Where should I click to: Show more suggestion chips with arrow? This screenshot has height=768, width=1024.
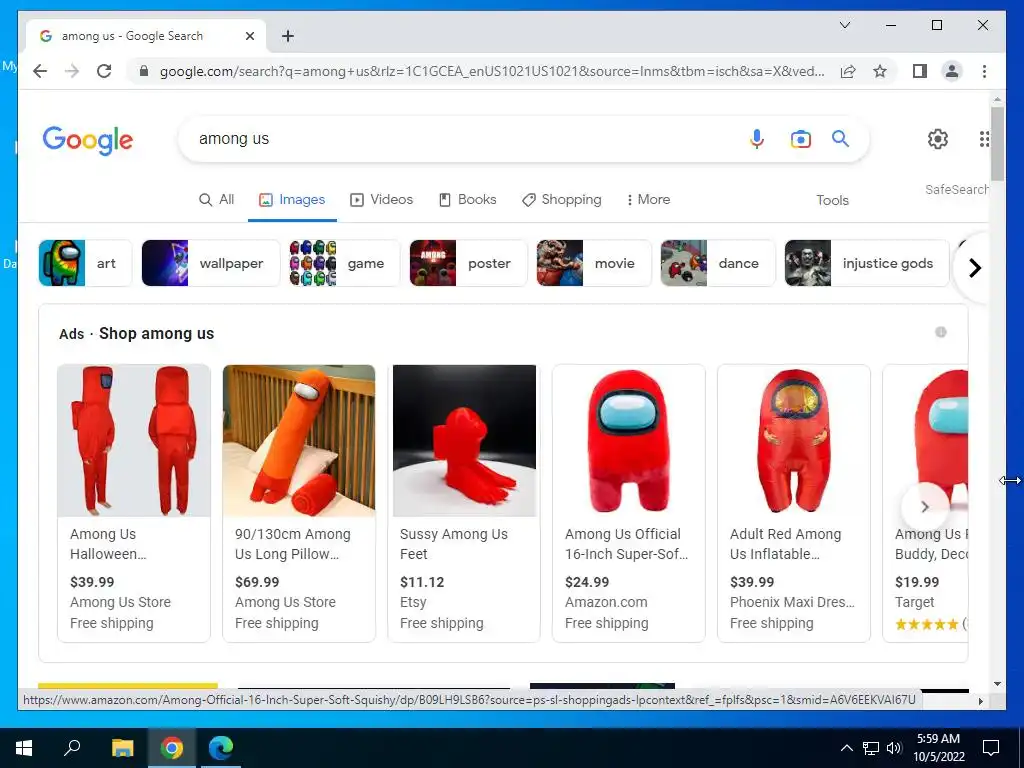[974, 268]
